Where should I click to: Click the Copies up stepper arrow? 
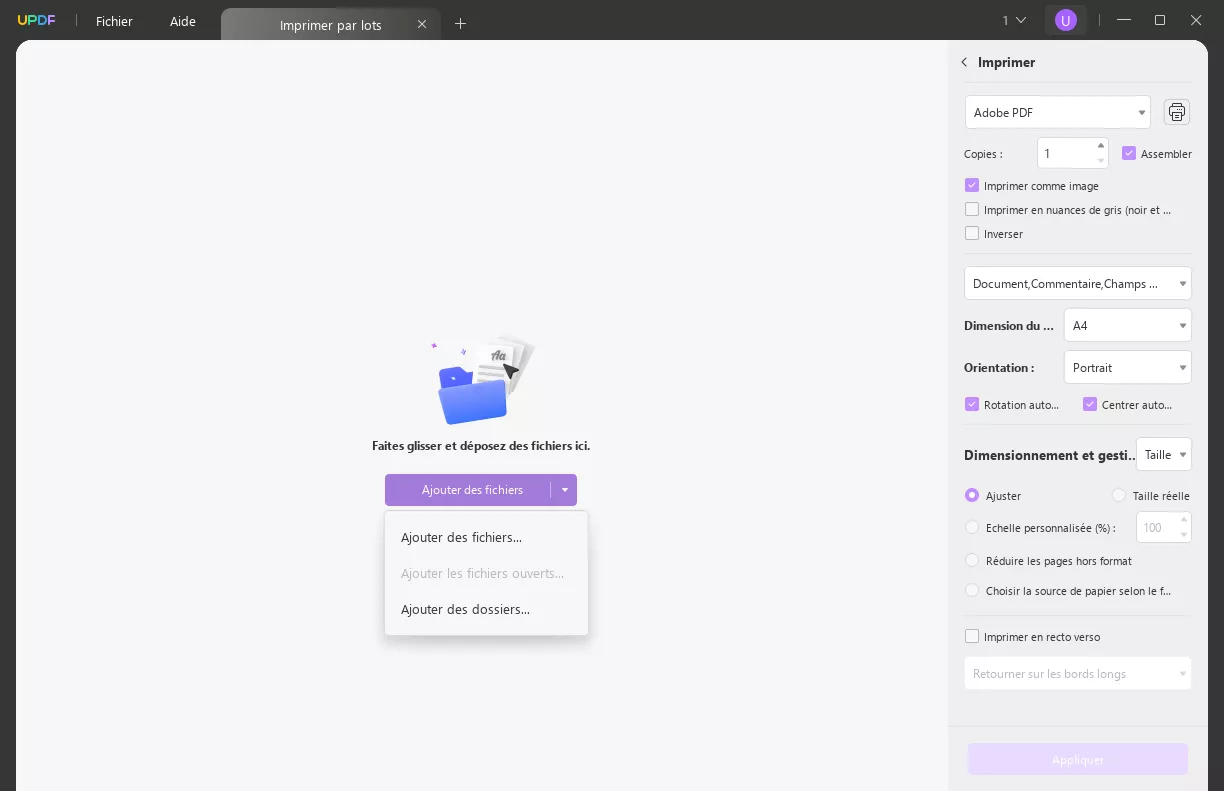click(x=1102, y=146)
